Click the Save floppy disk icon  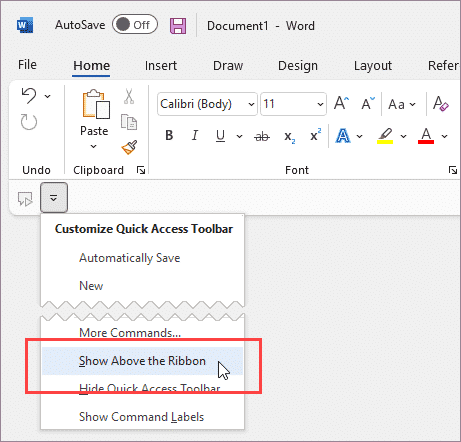(x=178, y=26)
